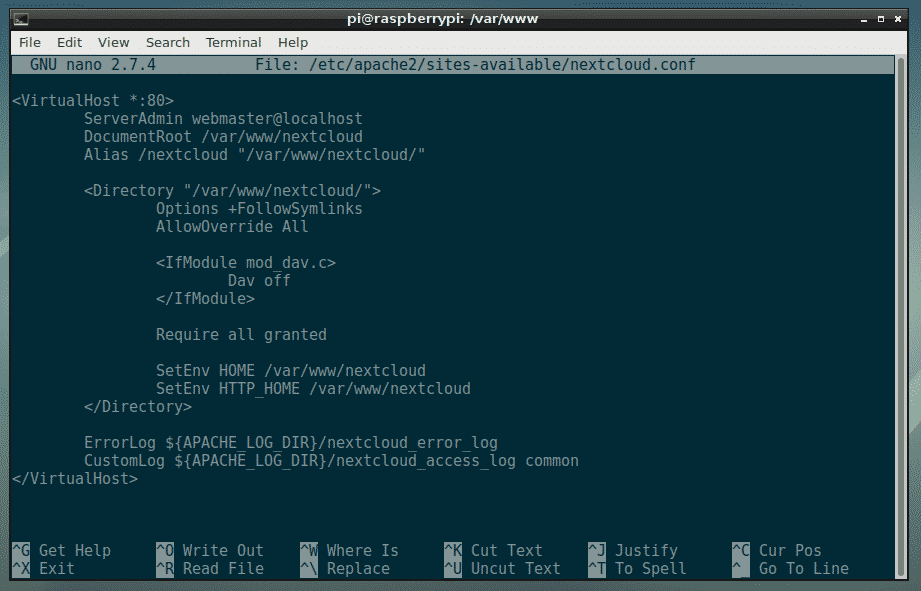921x591 pixels.
Task: Click the Go To Line shortcut
Action: click(x=791, y=569)
